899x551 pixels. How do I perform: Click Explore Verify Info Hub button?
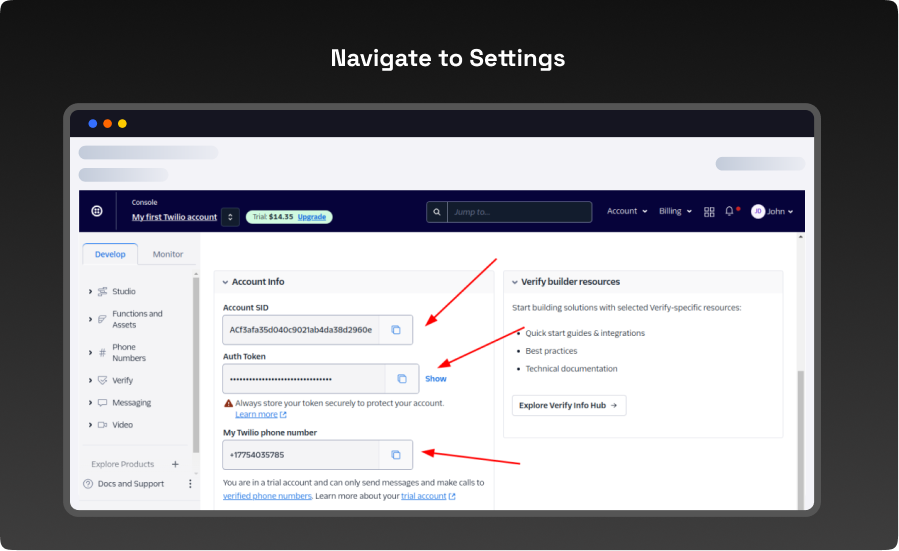(x=568, y=405)
